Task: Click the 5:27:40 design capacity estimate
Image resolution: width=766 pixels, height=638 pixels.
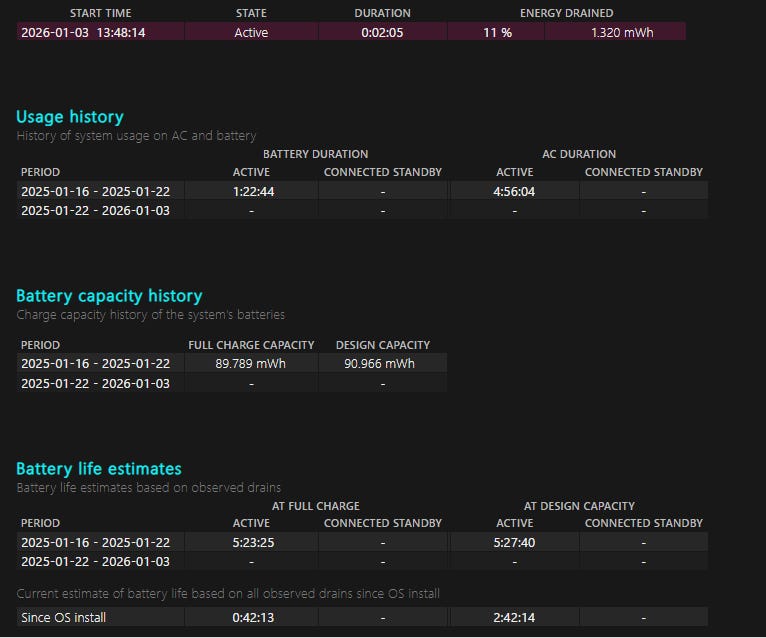Action: click(x=514, y=542)
